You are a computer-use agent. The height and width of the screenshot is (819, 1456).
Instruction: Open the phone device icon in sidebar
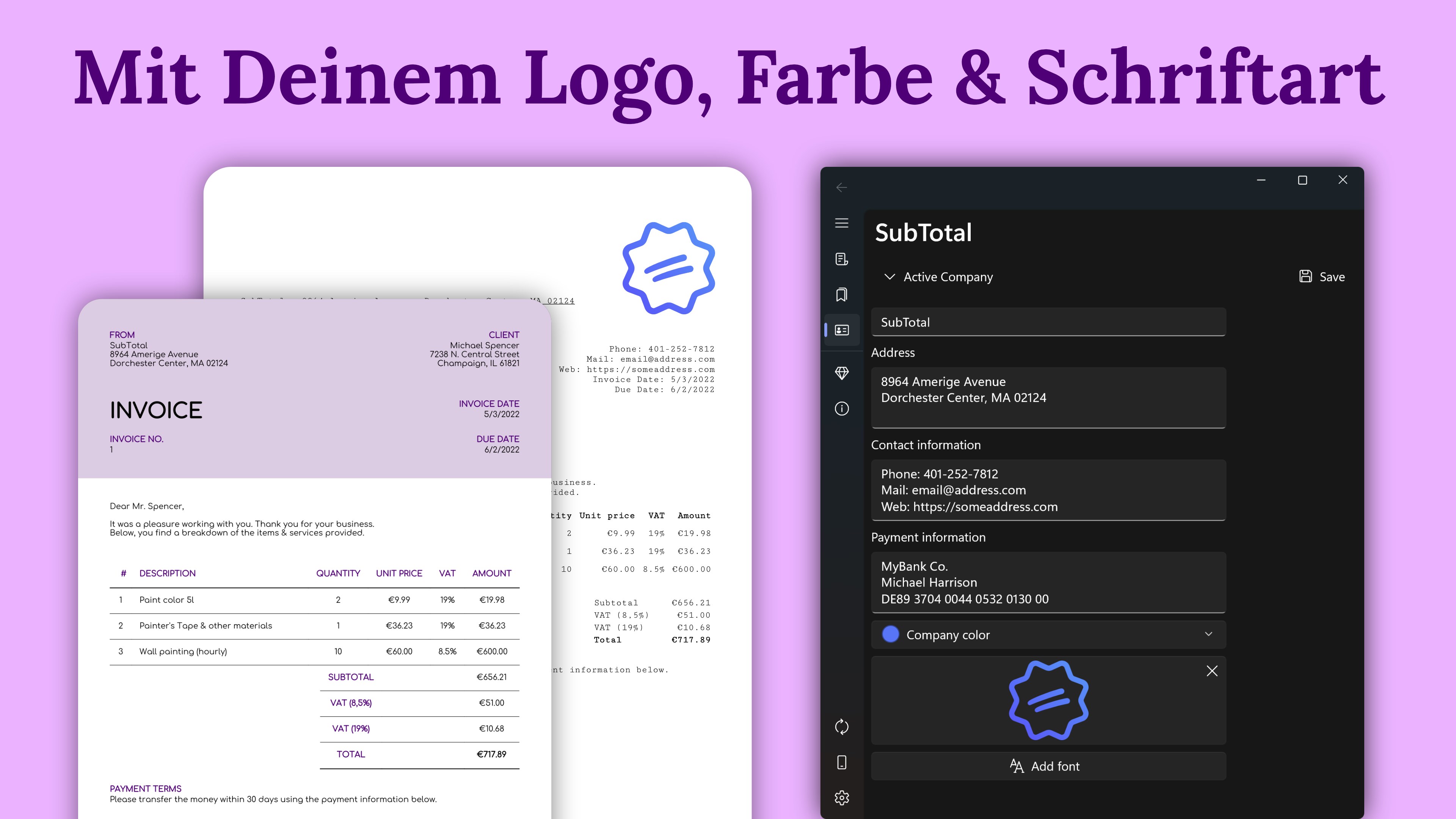point(842,763)
